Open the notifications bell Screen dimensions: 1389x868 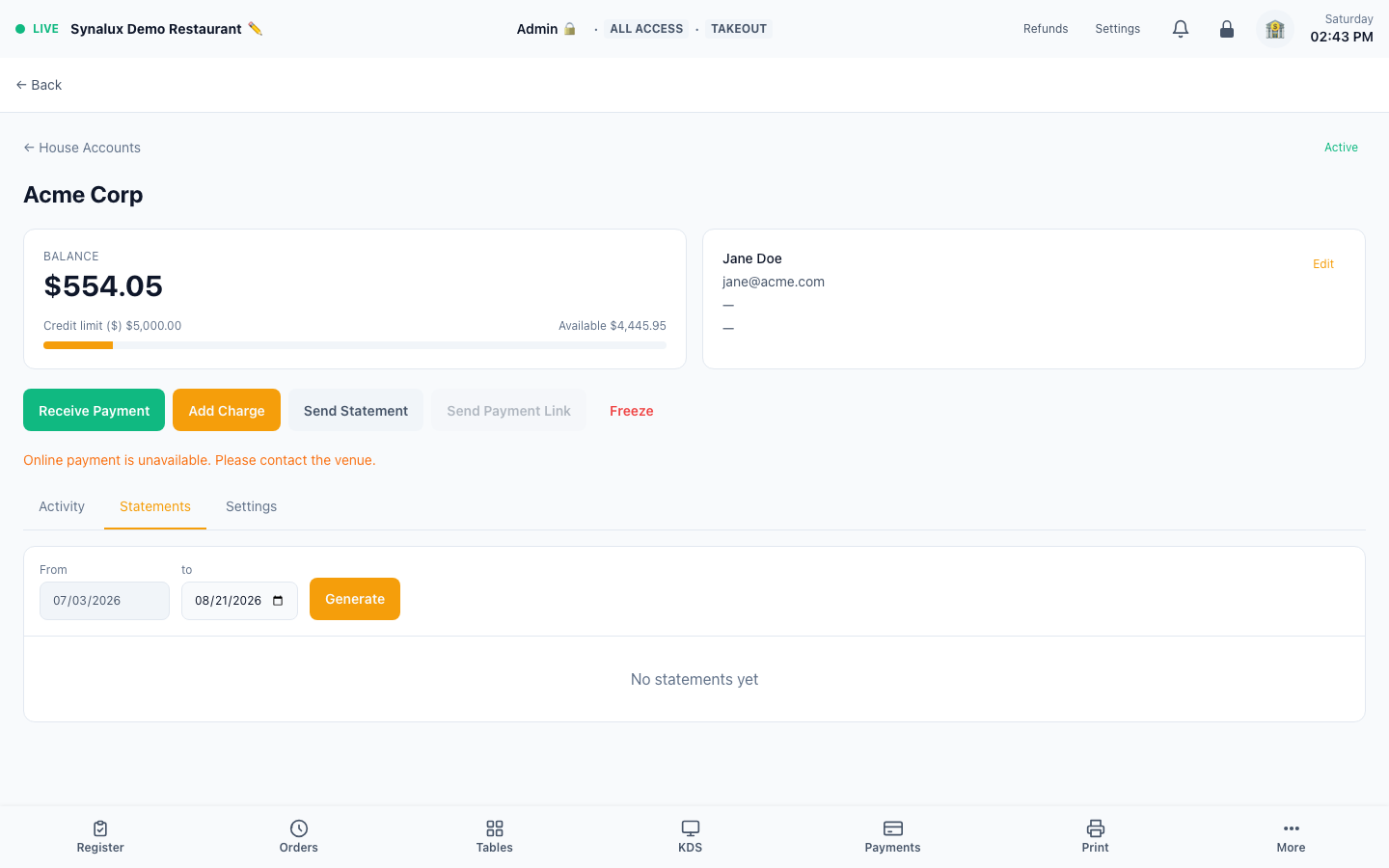1181,29
